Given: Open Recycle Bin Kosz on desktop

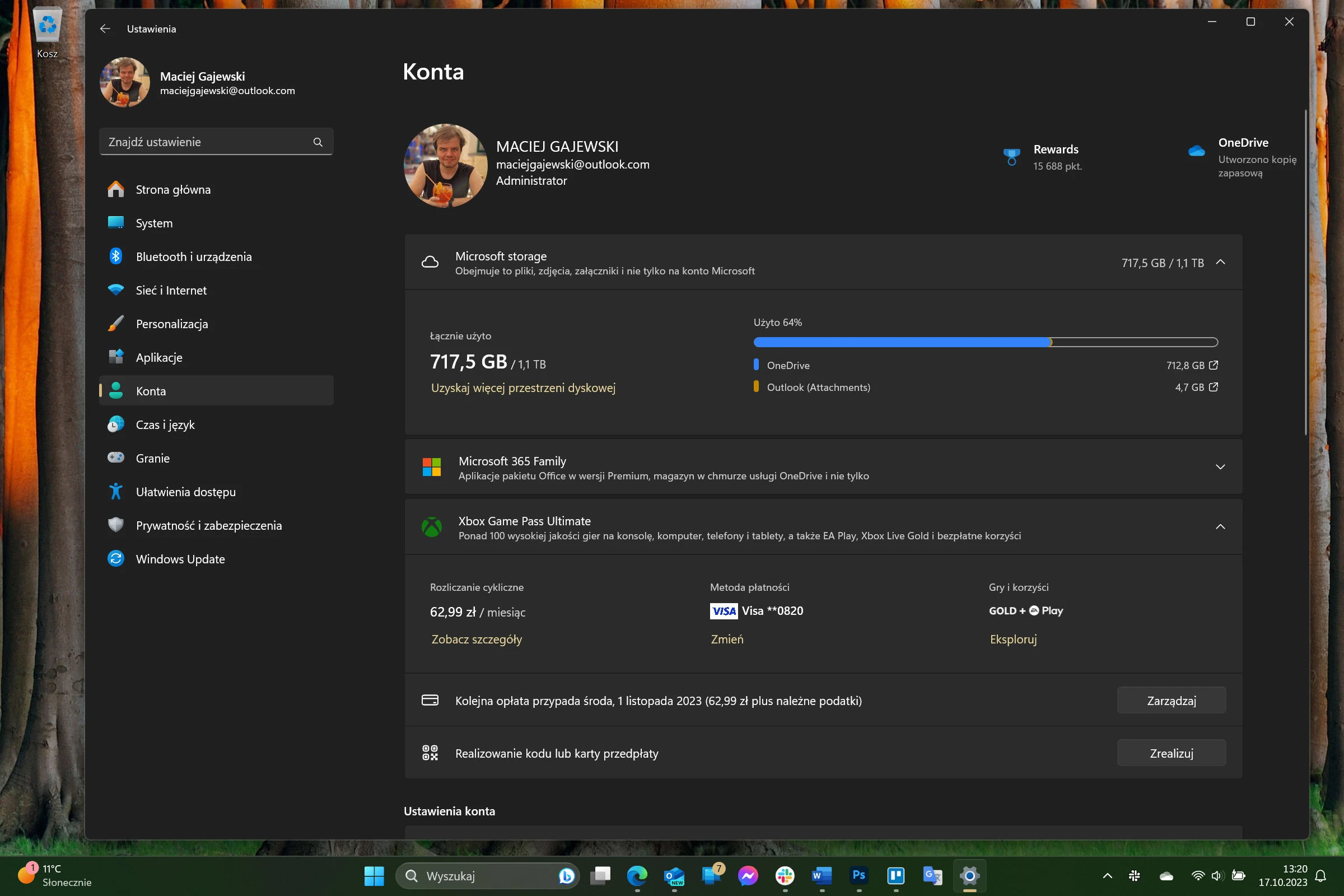Looking at the screenshot, I should (48, 33).
